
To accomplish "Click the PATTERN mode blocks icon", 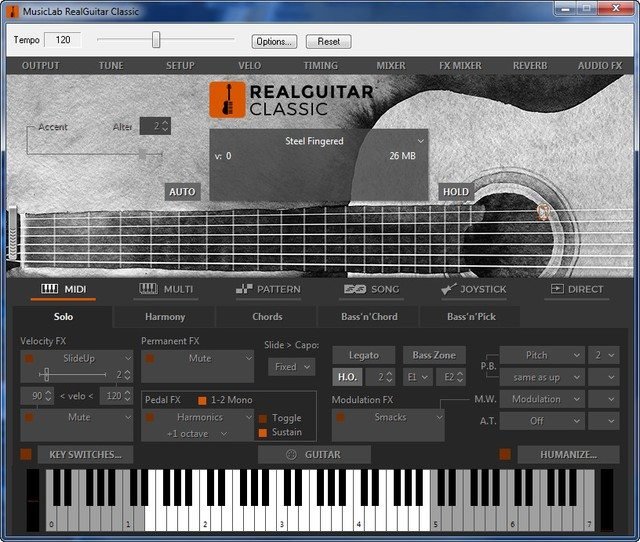I will (x=244, y=289).
